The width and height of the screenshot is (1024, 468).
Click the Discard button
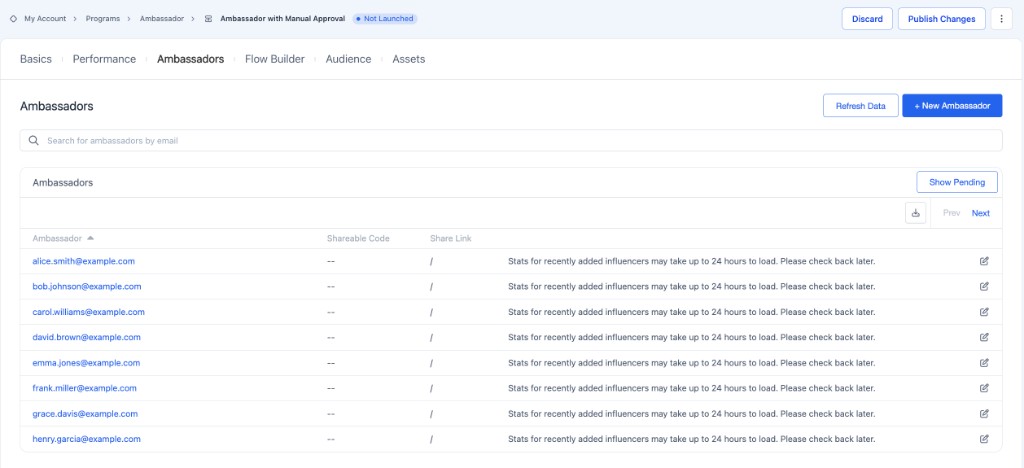click(x=867, y=19)
